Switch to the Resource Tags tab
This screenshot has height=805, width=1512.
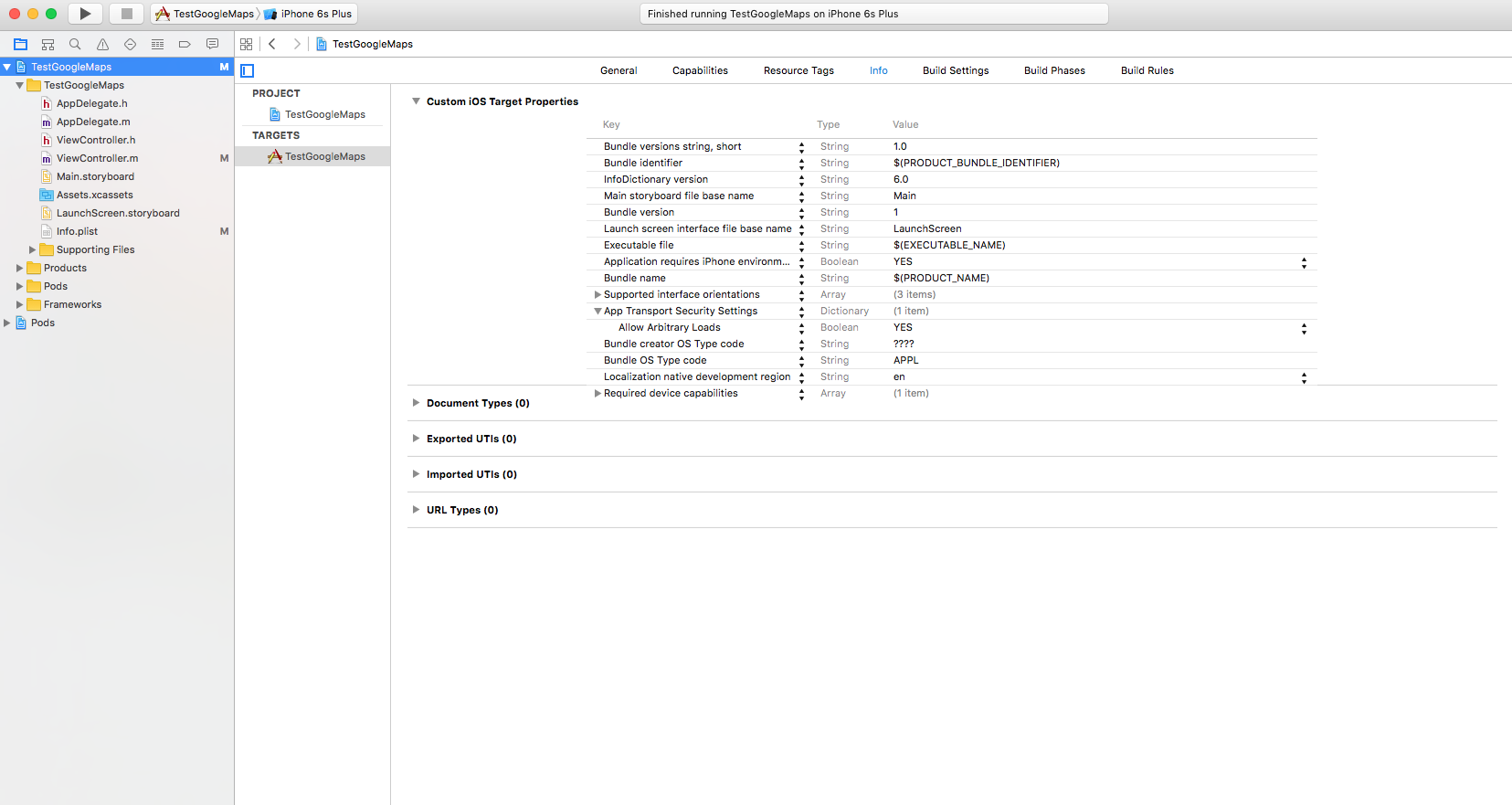(798, 70)
